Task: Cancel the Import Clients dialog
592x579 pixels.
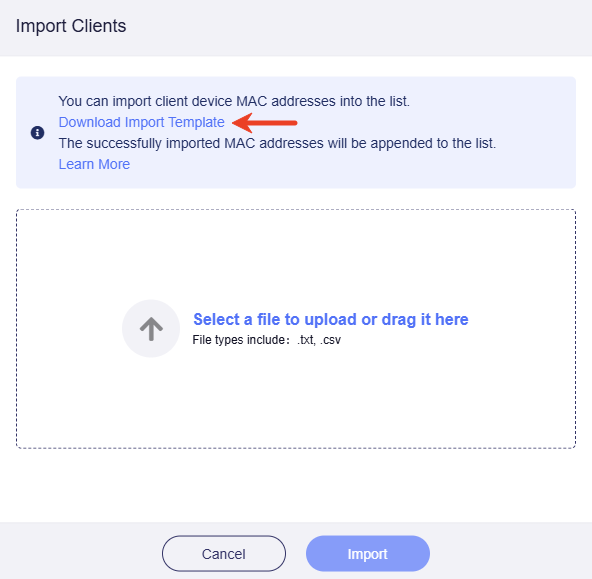Action: pos(224,553)
